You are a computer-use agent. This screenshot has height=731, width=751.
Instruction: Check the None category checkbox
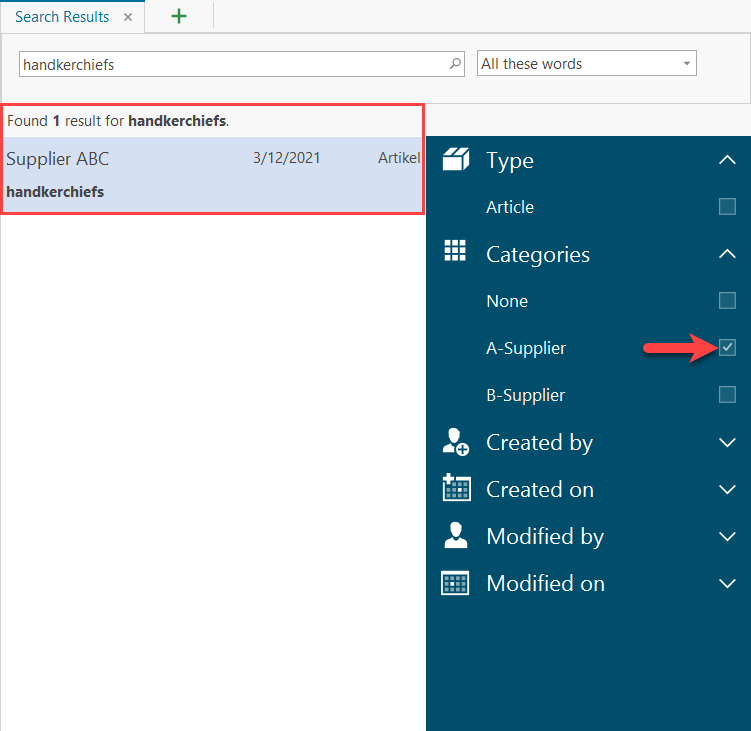point(727,301)
